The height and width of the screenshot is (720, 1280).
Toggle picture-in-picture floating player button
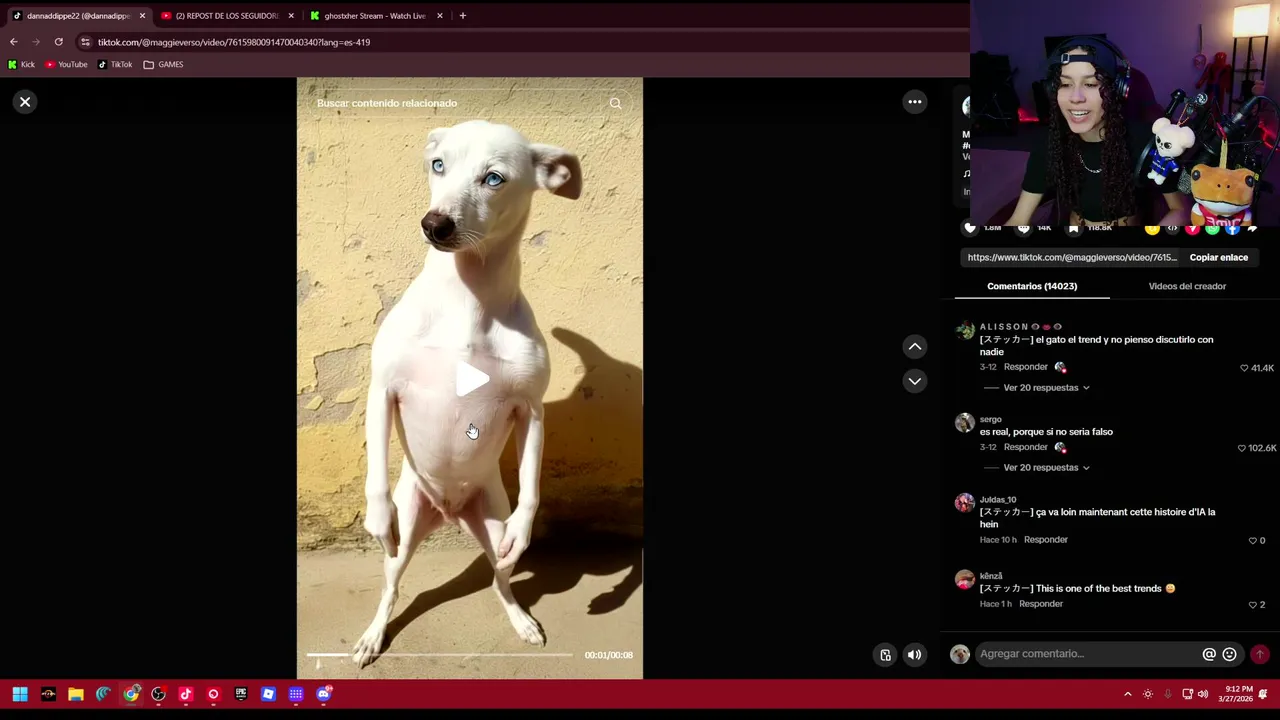click(x=885, y=655)
